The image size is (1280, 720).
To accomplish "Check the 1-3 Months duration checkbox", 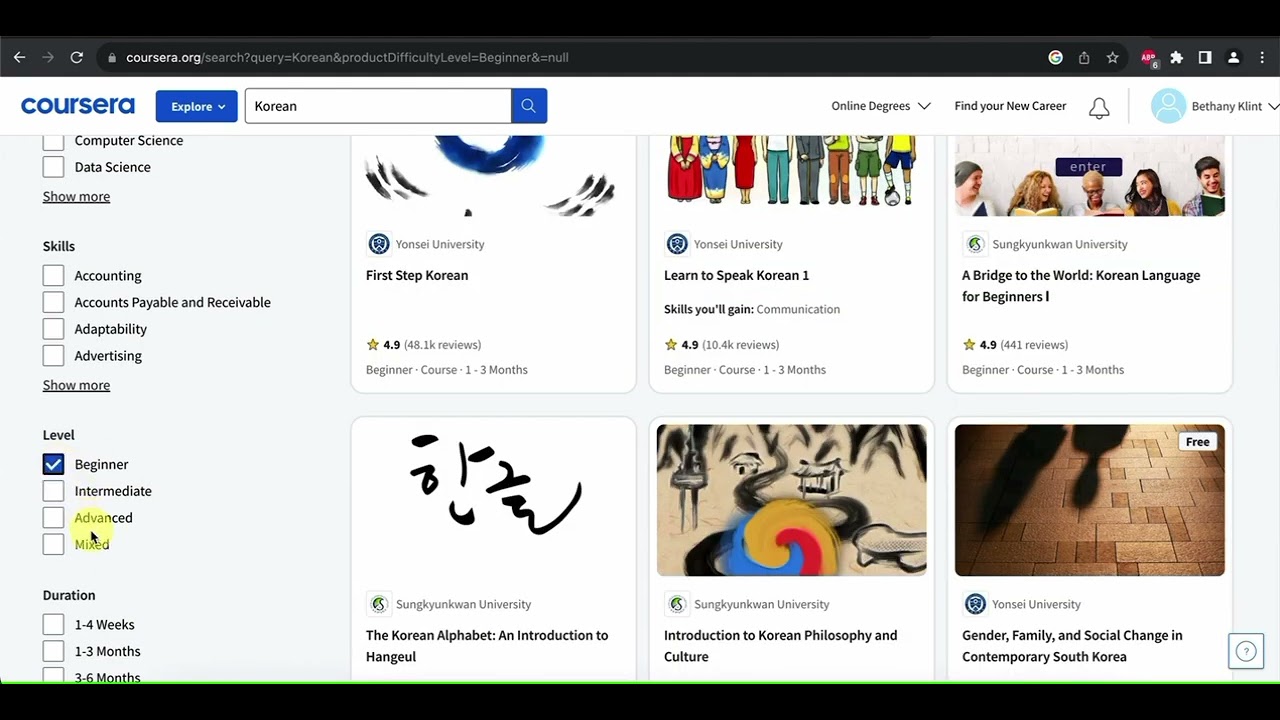I will [x=53, y=651].
